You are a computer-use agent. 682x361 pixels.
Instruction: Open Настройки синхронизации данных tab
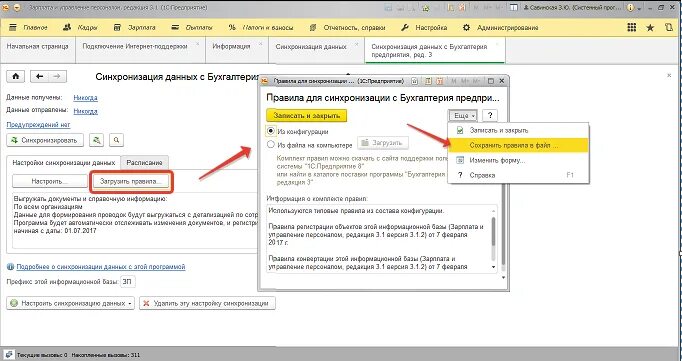click(64, 162)
